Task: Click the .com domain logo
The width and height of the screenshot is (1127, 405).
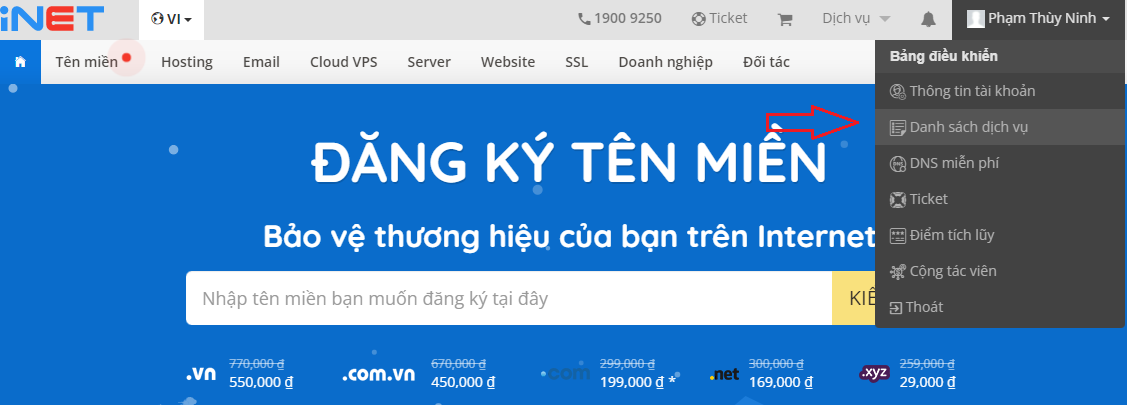Action: (x=568, y=373)
